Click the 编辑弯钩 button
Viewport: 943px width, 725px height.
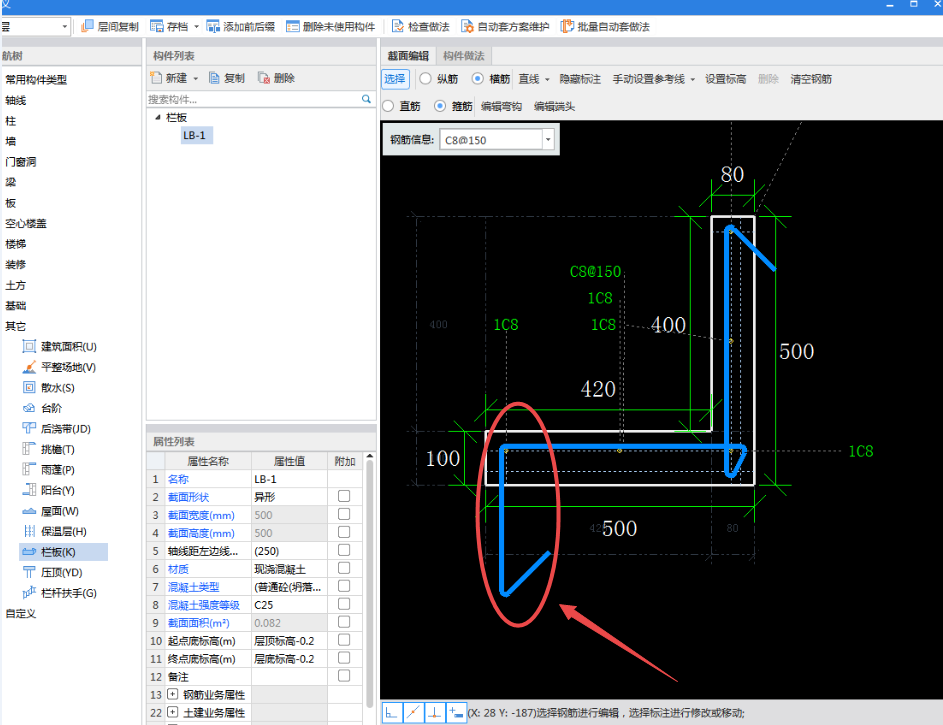[502, 106]
